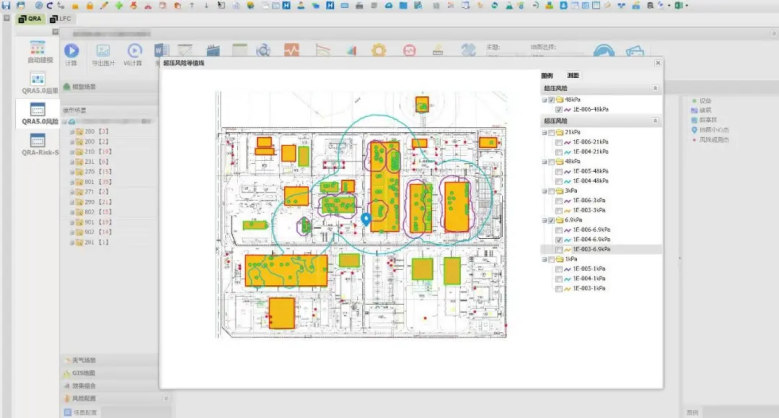Open the 自动建模 sidebar module

(x=38, y=51)
